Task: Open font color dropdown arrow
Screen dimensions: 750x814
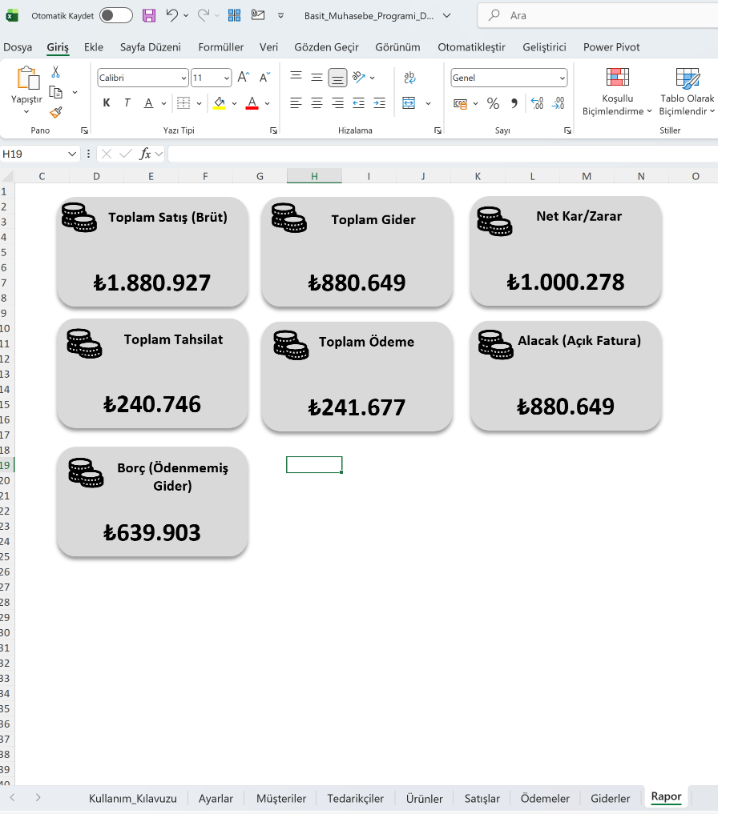Action: coord(267,103)
